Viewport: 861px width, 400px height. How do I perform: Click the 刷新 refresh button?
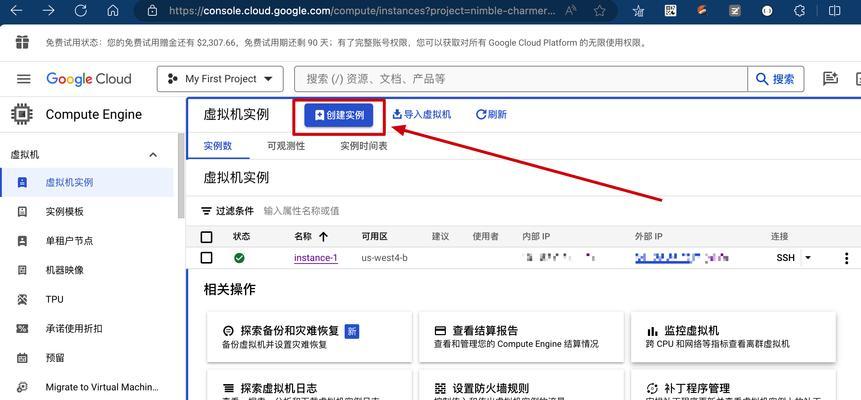491,114
